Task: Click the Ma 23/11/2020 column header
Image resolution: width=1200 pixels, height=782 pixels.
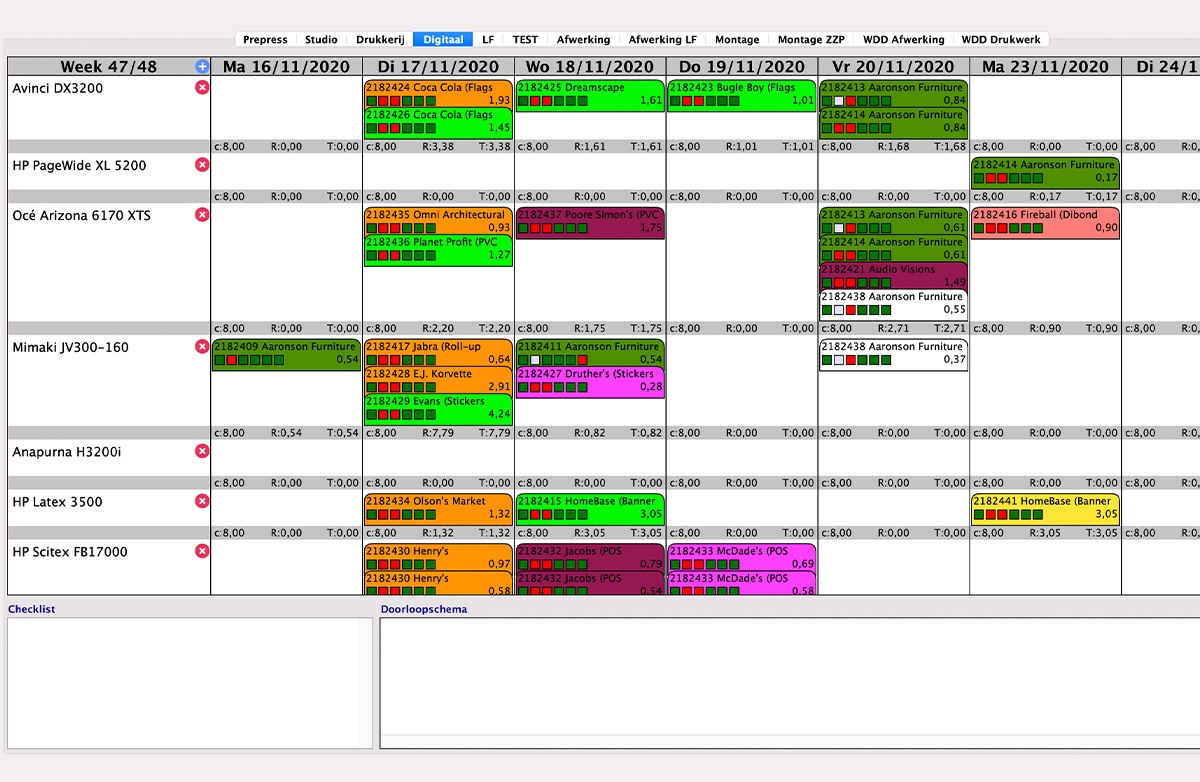Action: (x=1046, y=67)
